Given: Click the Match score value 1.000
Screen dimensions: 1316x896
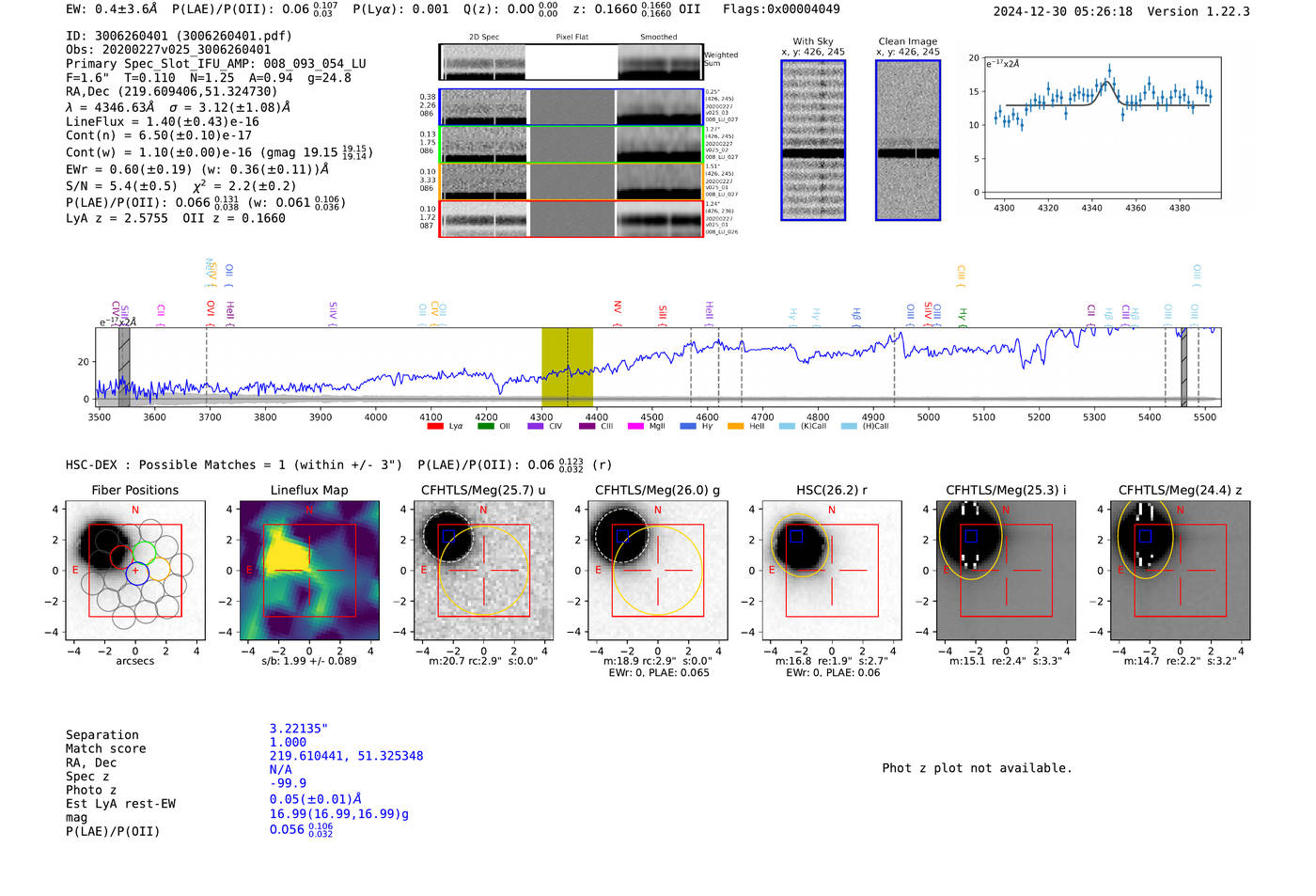Looking at the screenshot, I should coord(288,742).
